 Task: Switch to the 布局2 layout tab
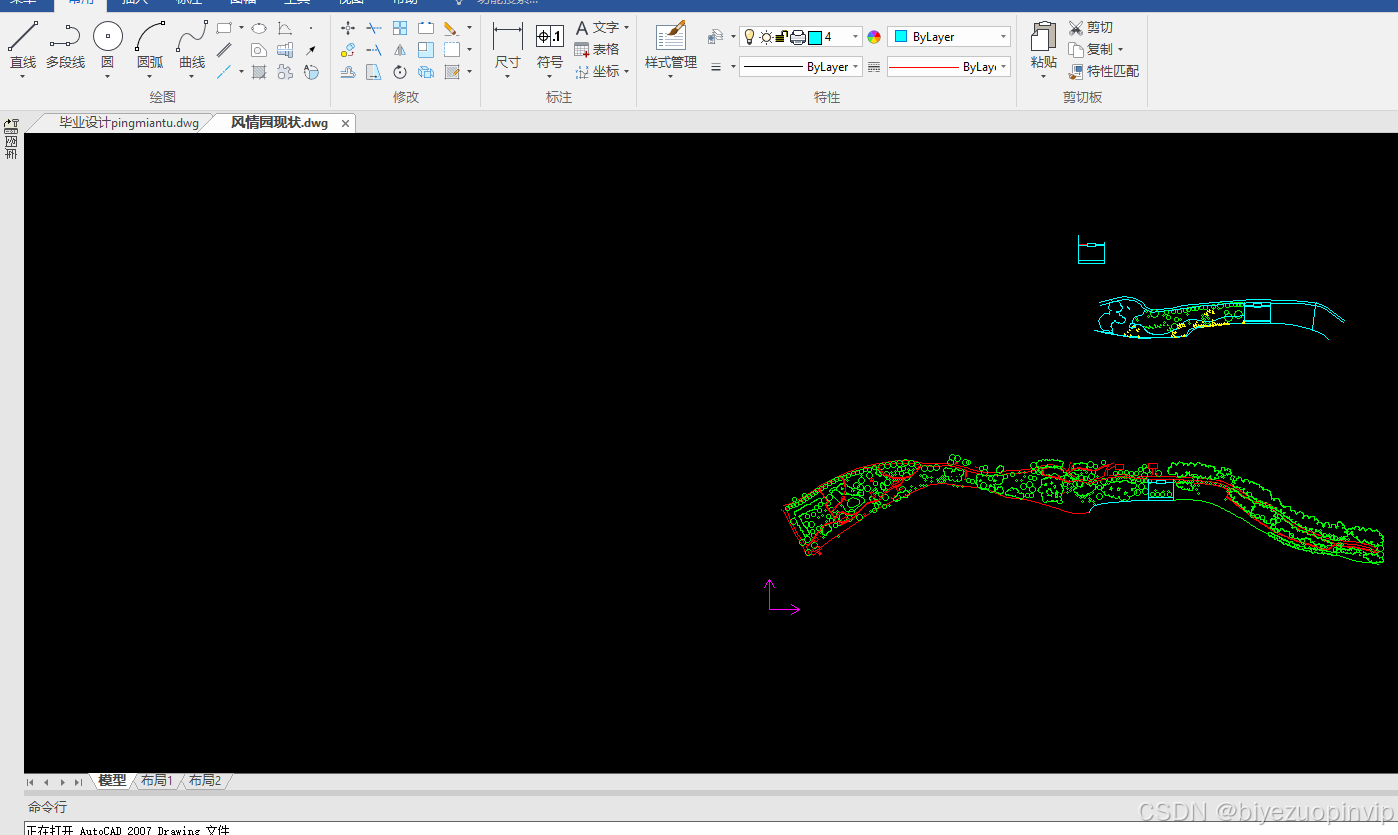point(205,781)
